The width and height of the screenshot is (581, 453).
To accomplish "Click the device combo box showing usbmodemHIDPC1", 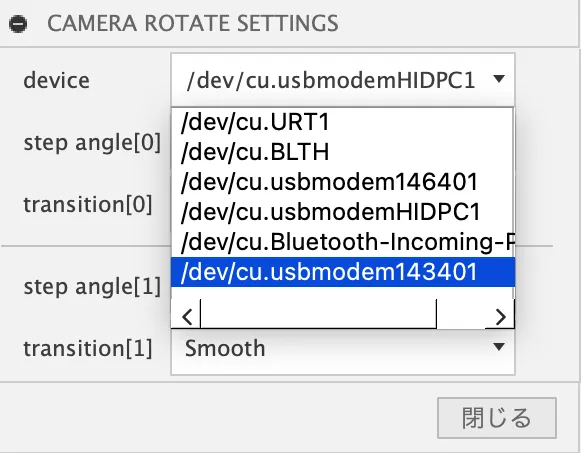I will coord(343,80).
